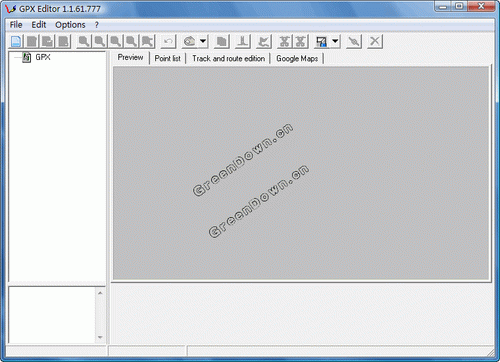Click the scroll down arrow in lower-left panel
The image size is (500, 362).
click(x=100, y=337)
